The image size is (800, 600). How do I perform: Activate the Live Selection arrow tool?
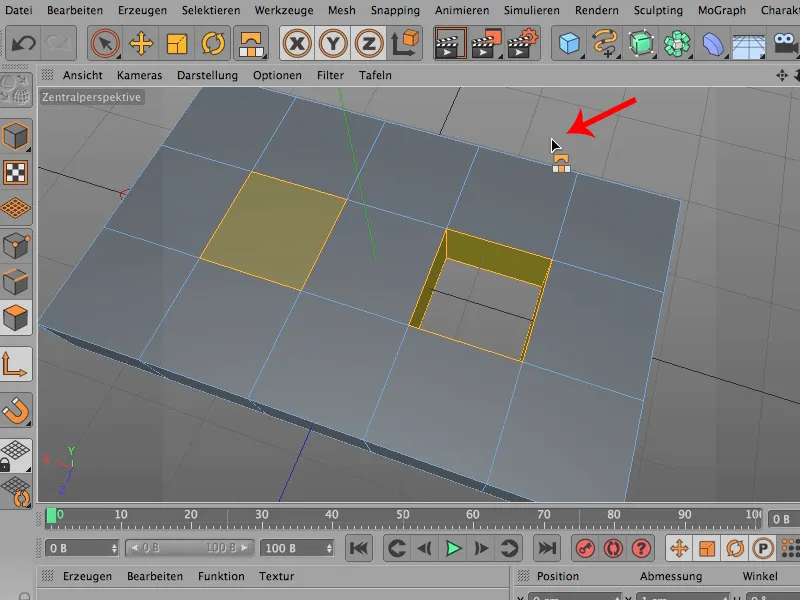(105, 44)
